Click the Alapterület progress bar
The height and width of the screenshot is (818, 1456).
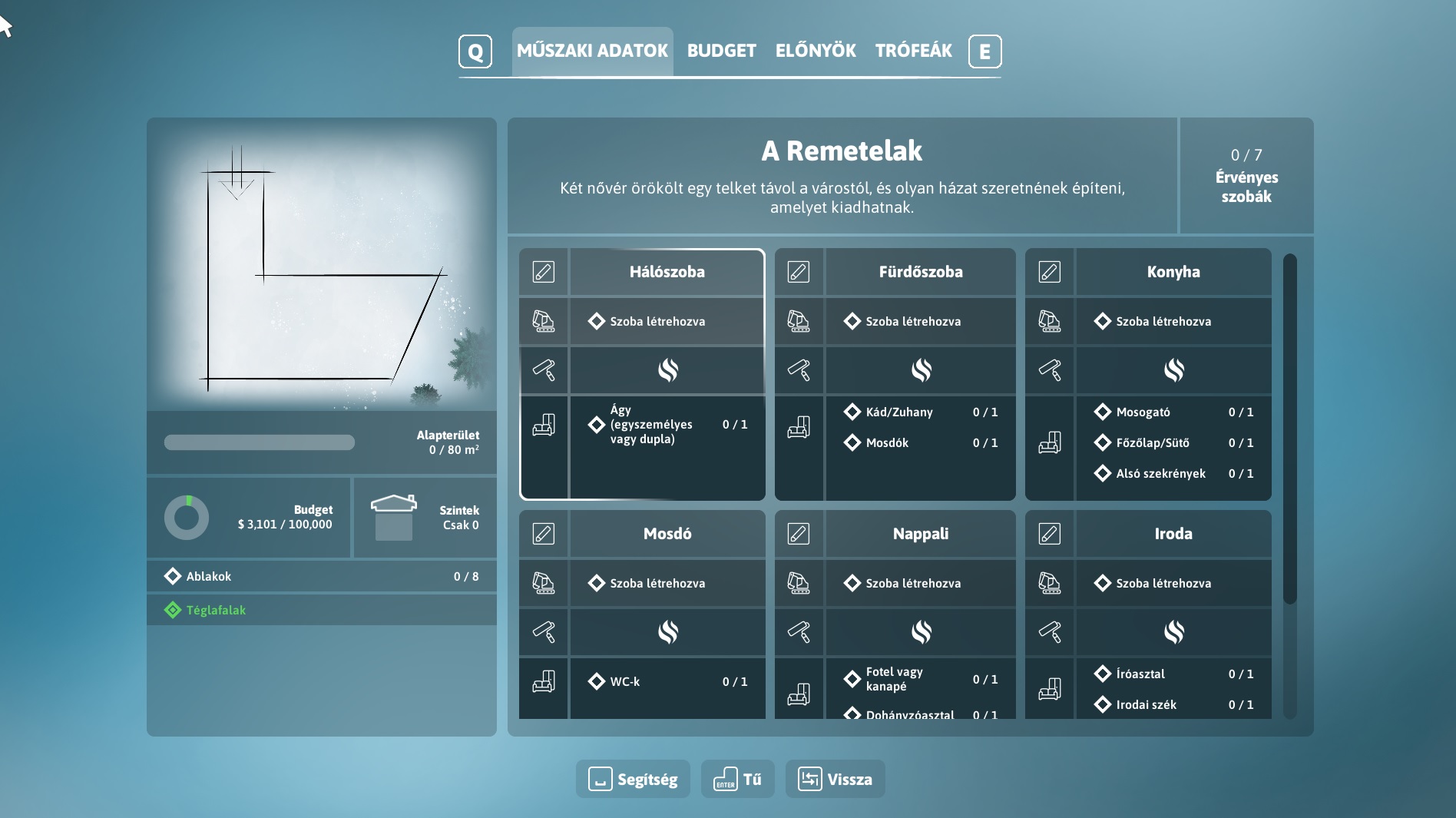coord(260,442)
